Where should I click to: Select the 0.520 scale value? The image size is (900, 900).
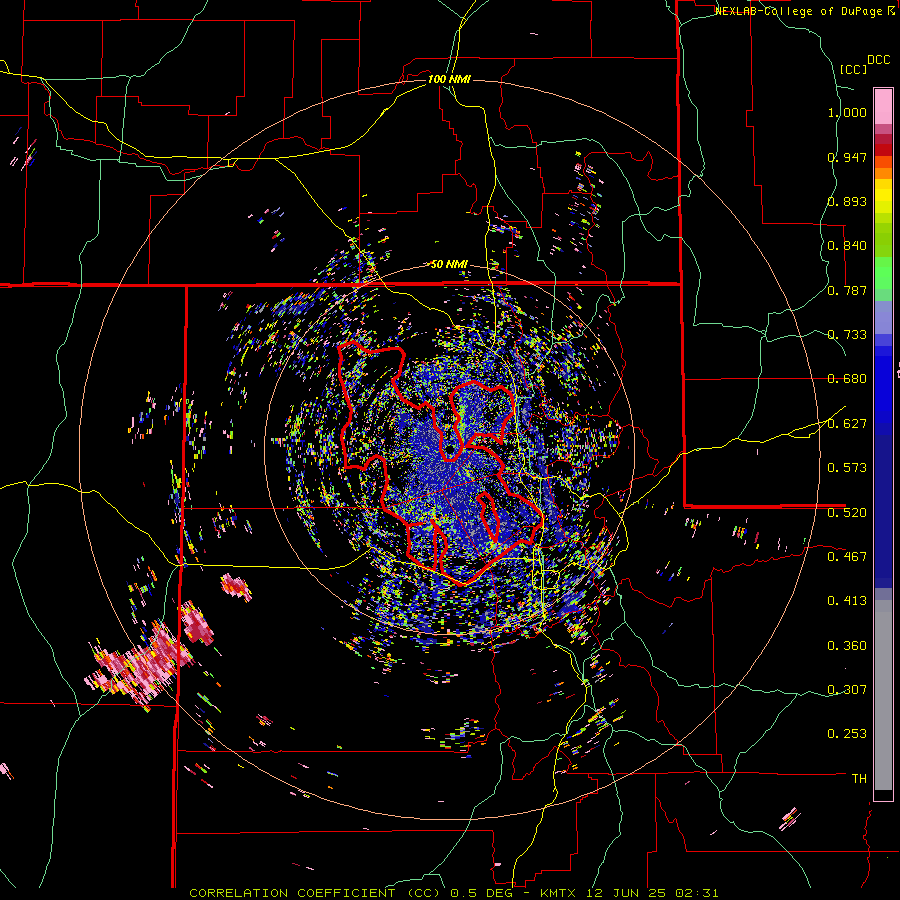pyautogui.click(x=847, y=513)
